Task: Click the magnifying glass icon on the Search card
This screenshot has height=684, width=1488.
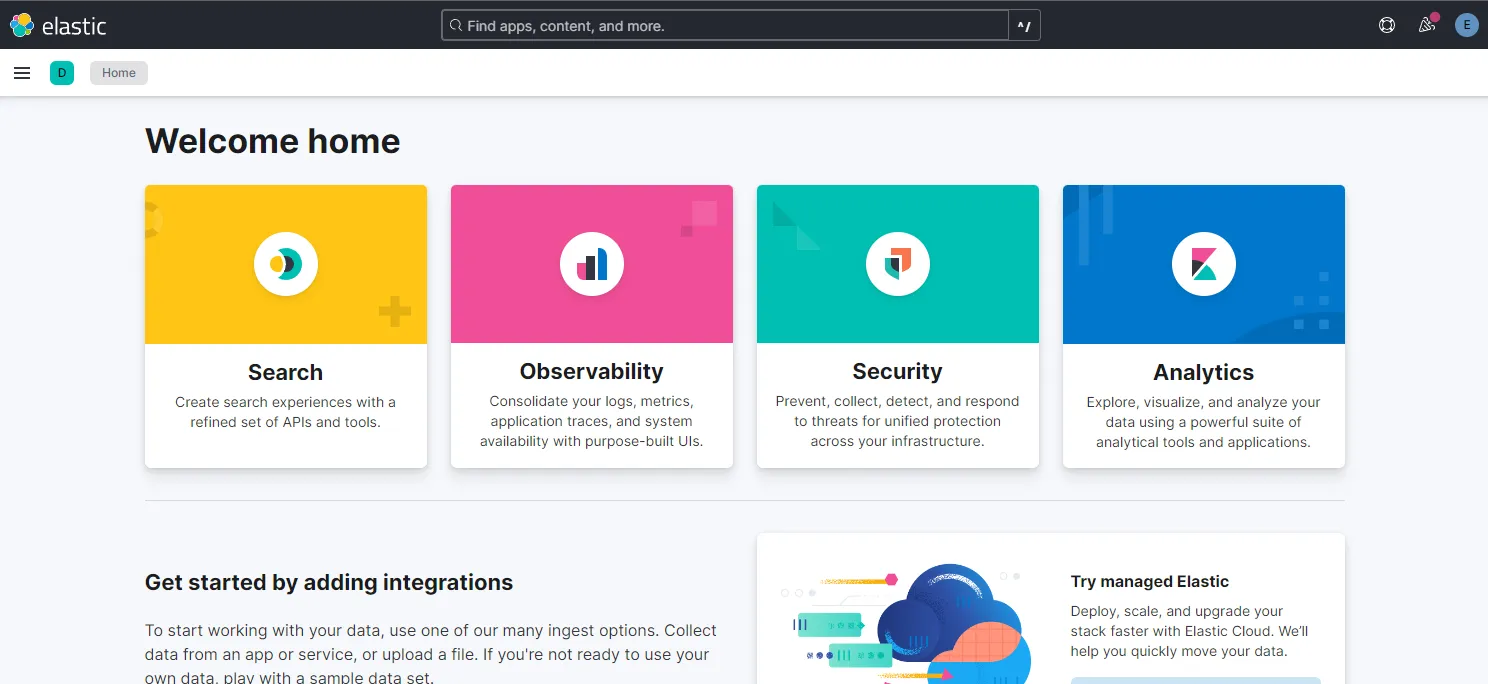Action: point(285,264)
